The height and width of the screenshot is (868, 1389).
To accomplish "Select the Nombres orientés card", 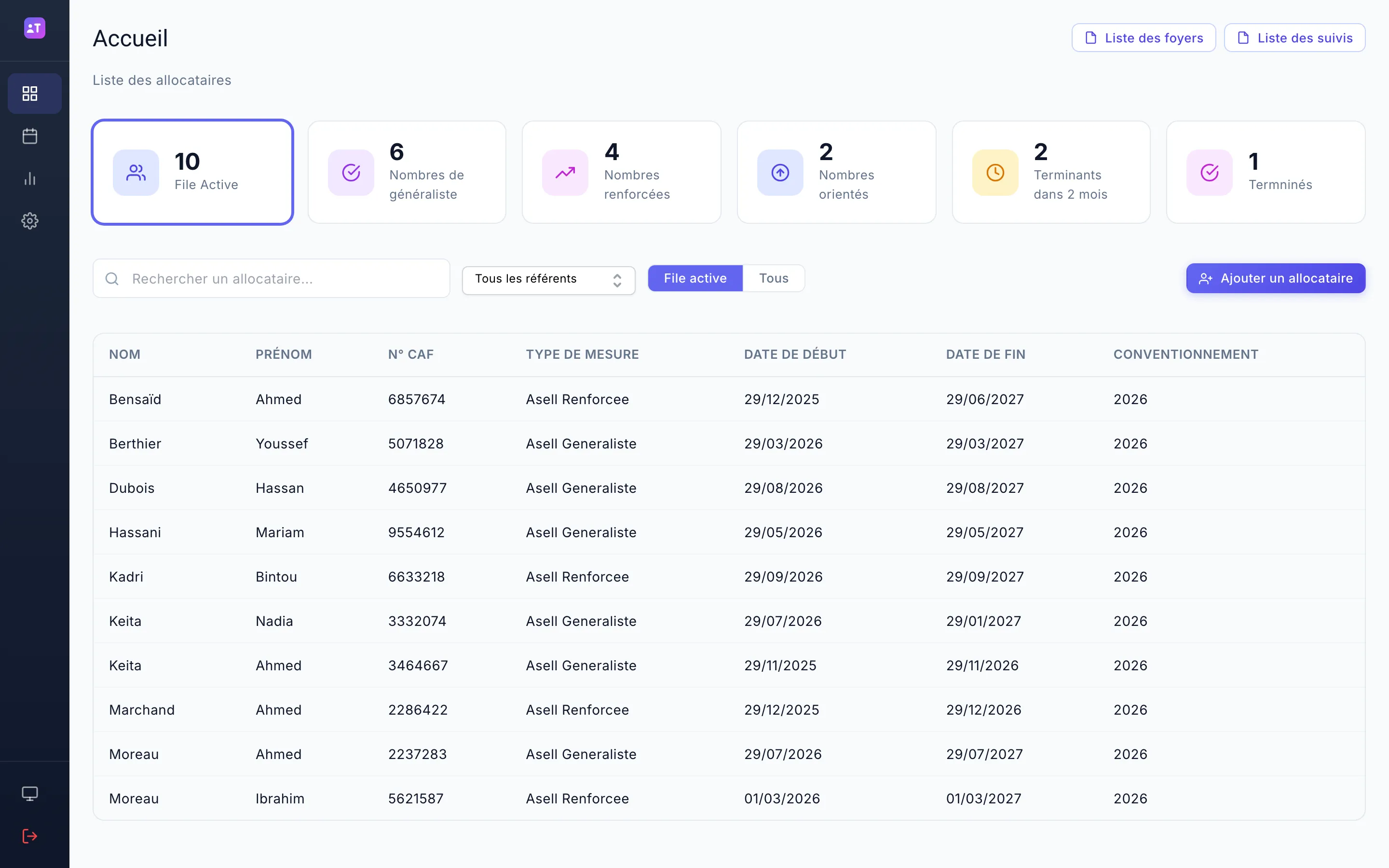I will (x=836, y=172).
